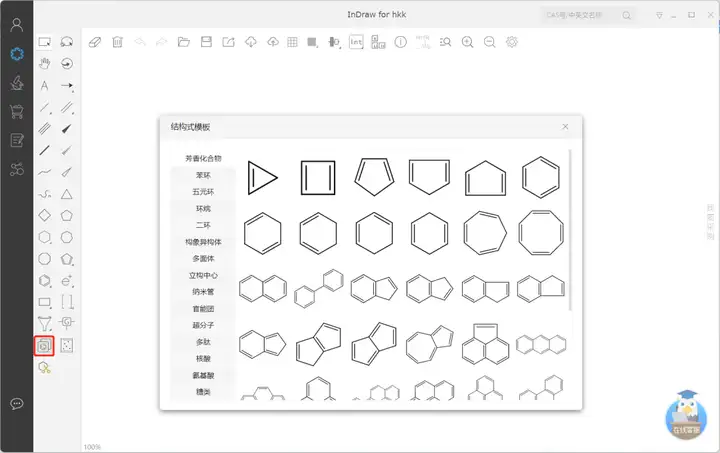This screenshot has width=720, height=453.
Task: Click the info circle icon
Action: pos(400,42)
